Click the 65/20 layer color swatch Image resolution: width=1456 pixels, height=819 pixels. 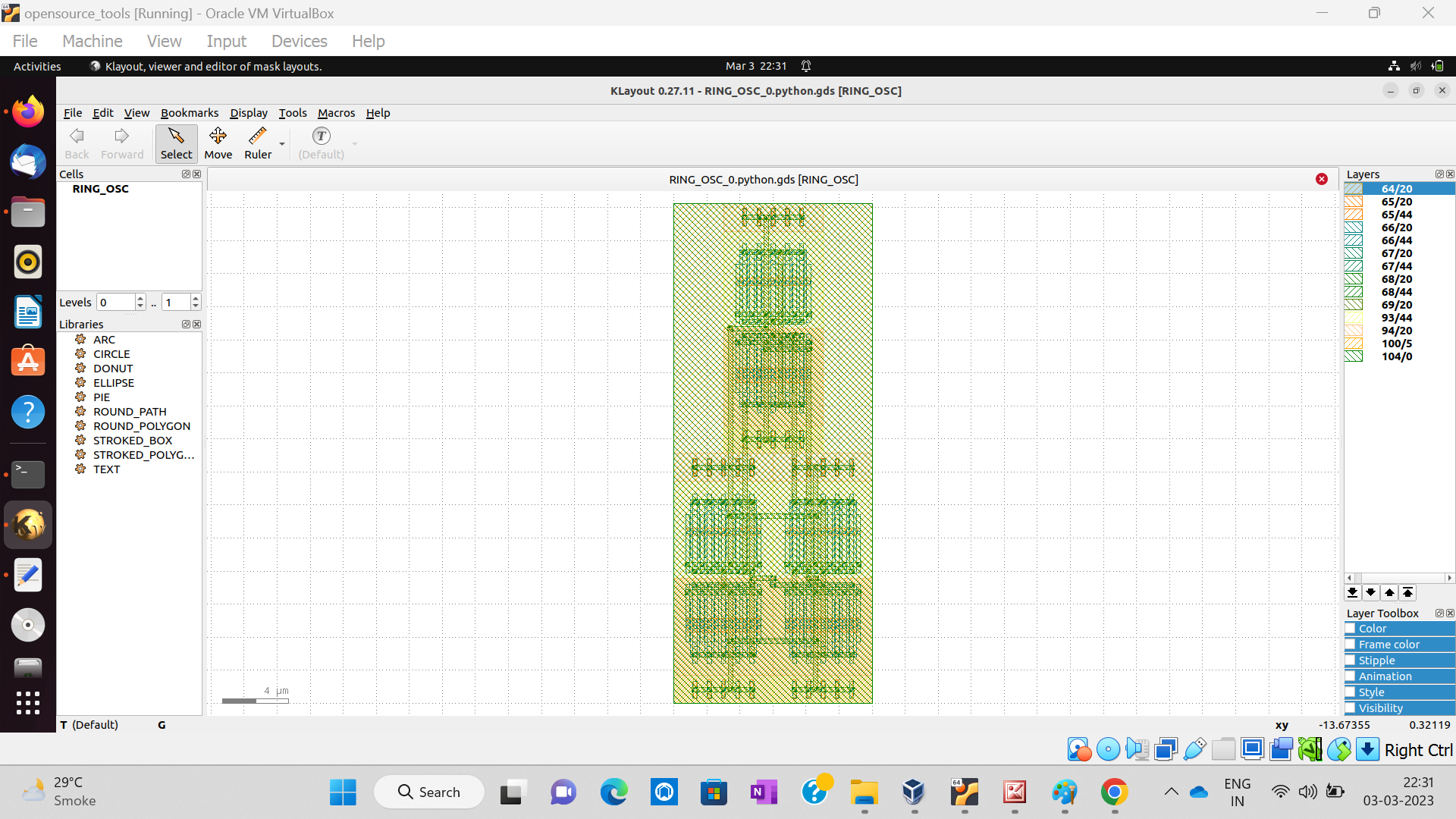pyautogui.click(x=1354, y=202)
